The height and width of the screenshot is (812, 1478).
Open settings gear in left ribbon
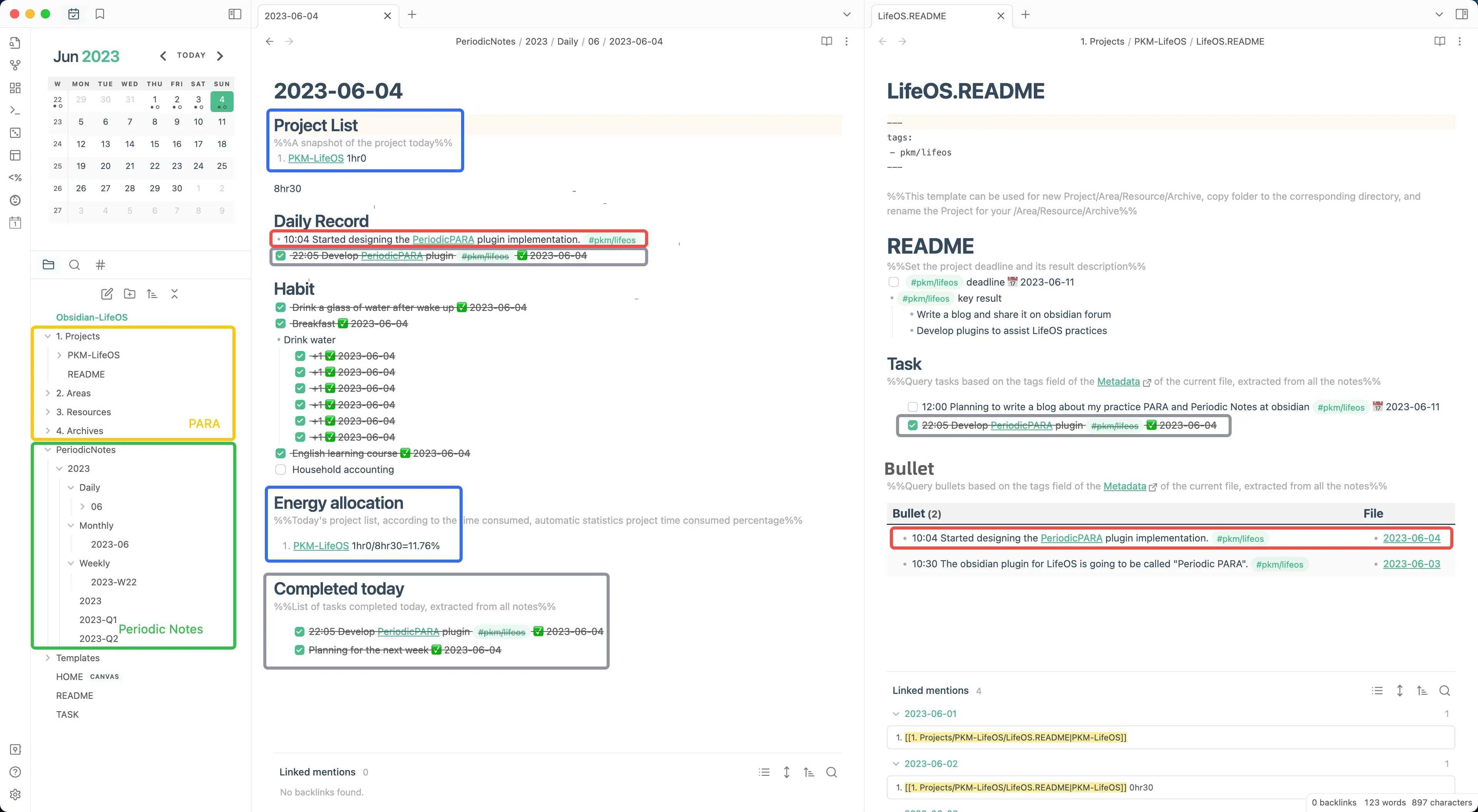[x=15, y=794]
